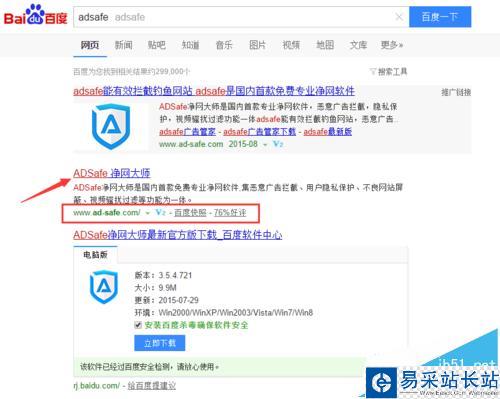Click the 百度一下 search button
The image size is (500, 399).
tap(440, 17)
